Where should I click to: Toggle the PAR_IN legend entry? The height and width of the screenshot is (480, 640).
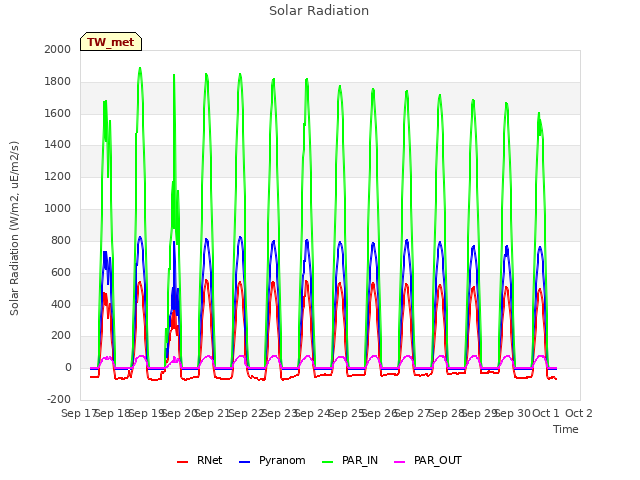[x=350, y=460]
